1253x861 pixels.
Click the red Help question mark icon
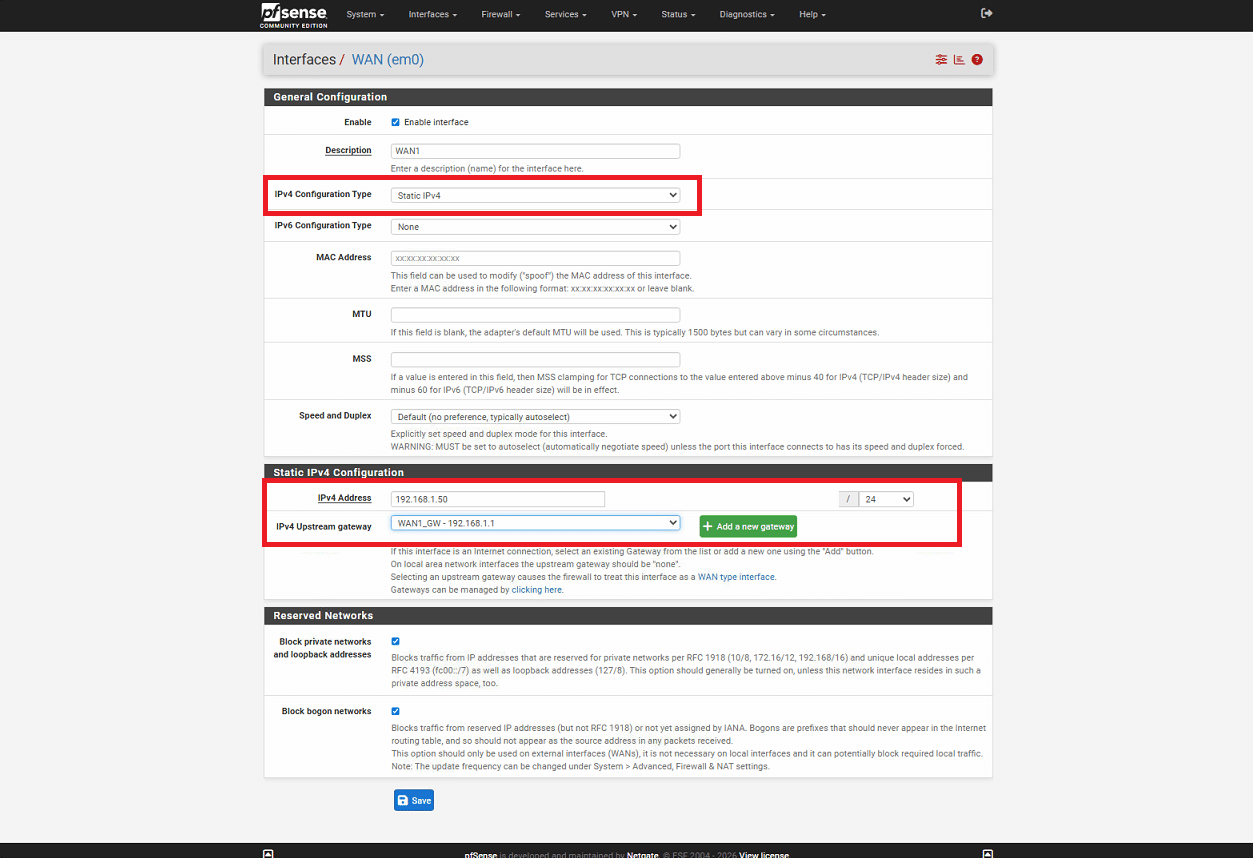point(977,60)
